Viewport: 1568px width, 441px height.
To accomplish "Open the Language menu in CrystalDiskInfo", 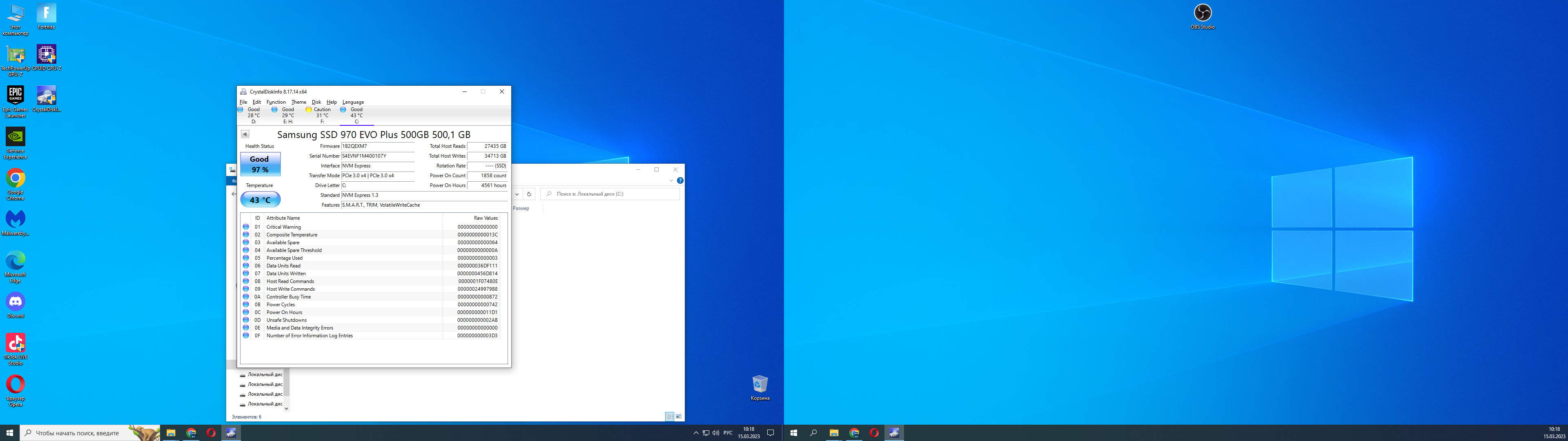I will coord(353,102).
